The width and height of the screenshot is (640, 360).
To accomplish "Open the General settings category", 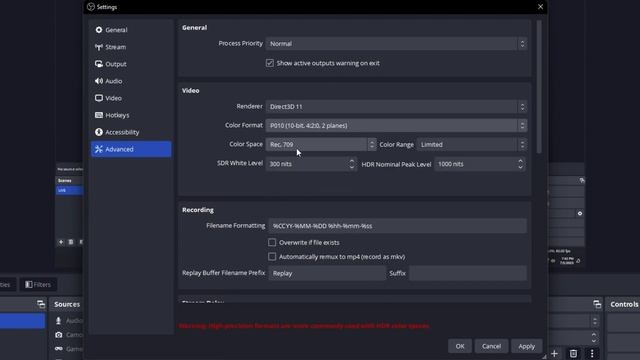I will pos(131,30).
